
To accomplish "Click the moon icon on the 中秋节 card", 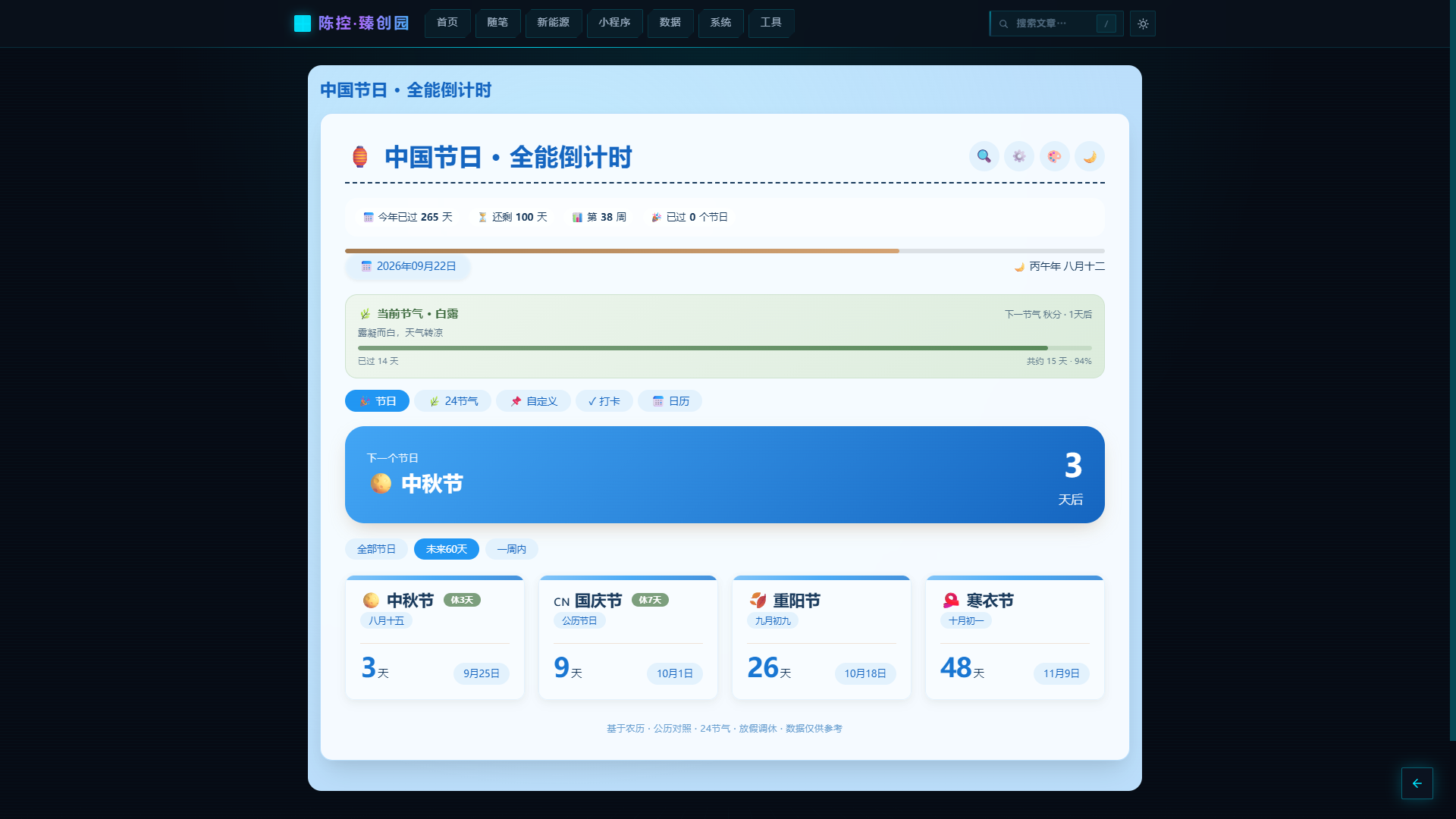I will [x=371, y=601].
